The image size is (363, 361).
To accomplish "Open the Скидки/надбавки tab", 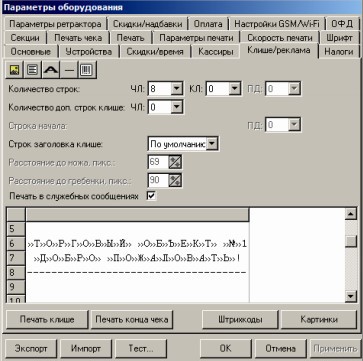I will tap(147, 24).
